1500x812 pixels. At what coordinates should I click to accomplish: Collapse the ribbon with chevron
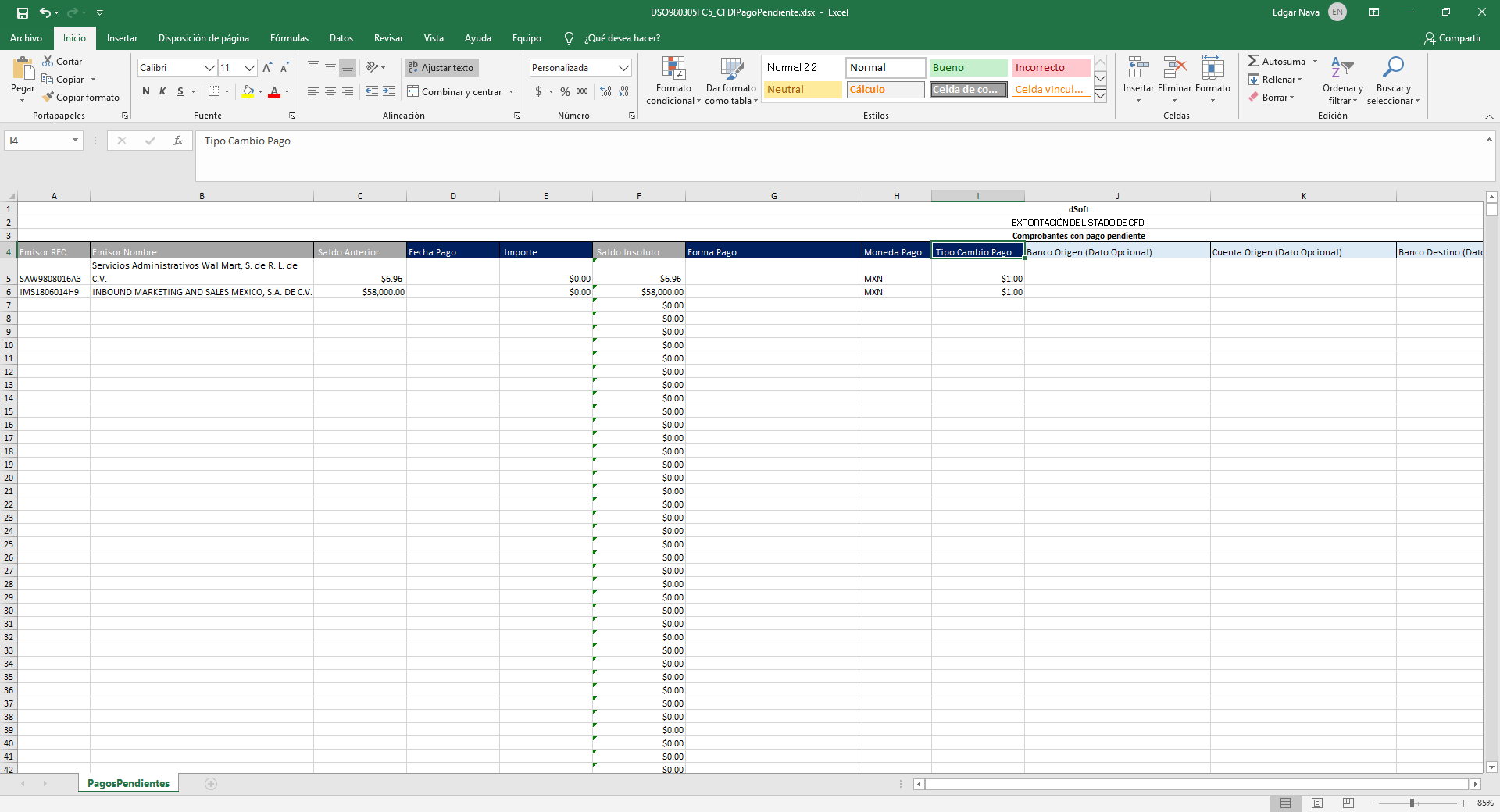click(1489, 116)
